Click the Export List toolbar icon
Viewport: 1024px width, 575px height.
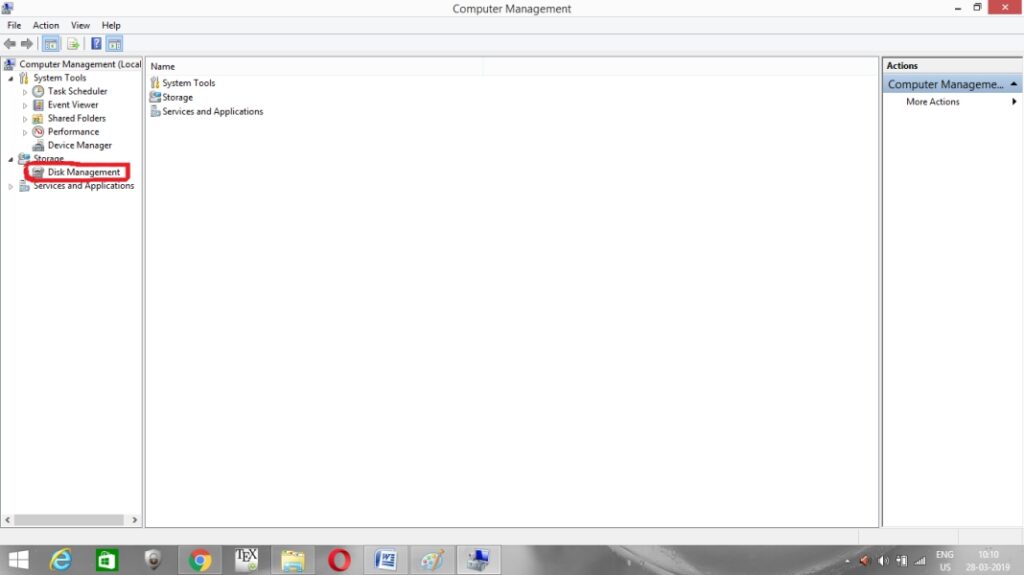pos(73,44)
